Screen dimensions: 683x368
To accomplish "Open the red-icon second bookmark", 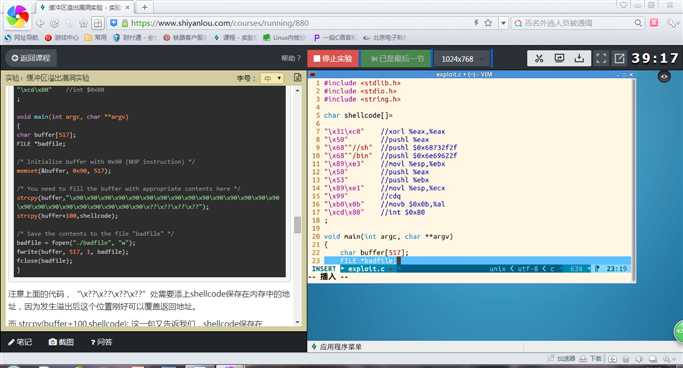I will (61, 37).
